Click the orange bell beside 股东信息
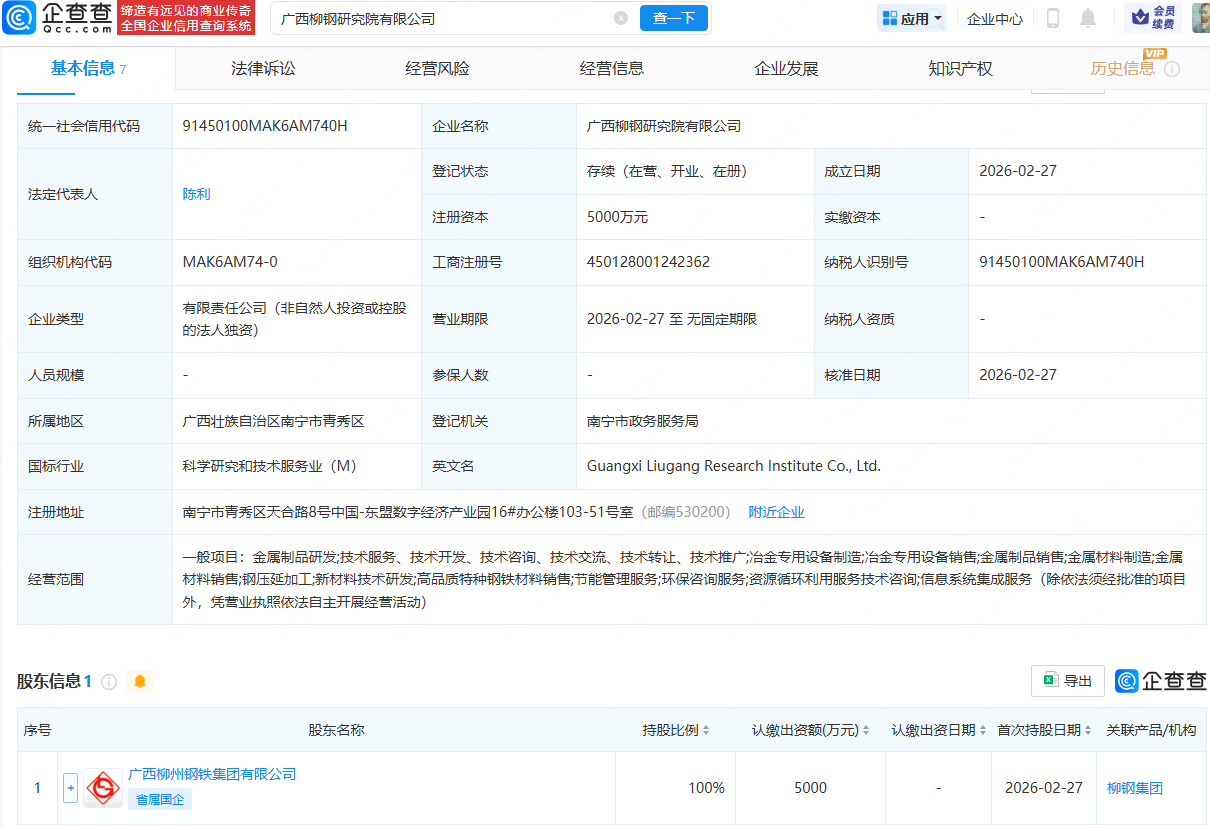 click(140, 682)
